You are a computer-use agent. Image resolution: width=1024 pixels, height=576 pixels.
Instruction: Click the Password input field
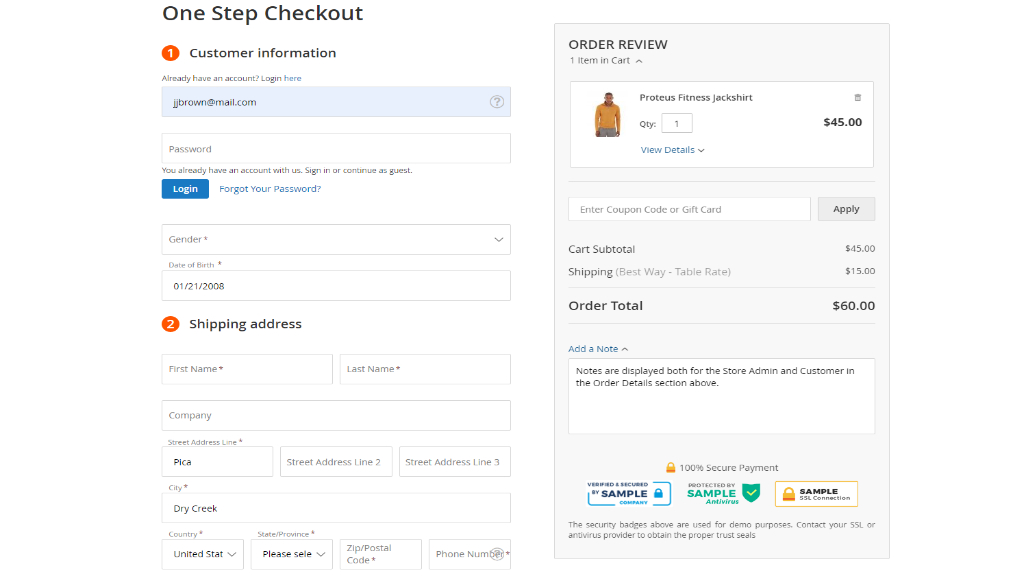pos(336,149)
